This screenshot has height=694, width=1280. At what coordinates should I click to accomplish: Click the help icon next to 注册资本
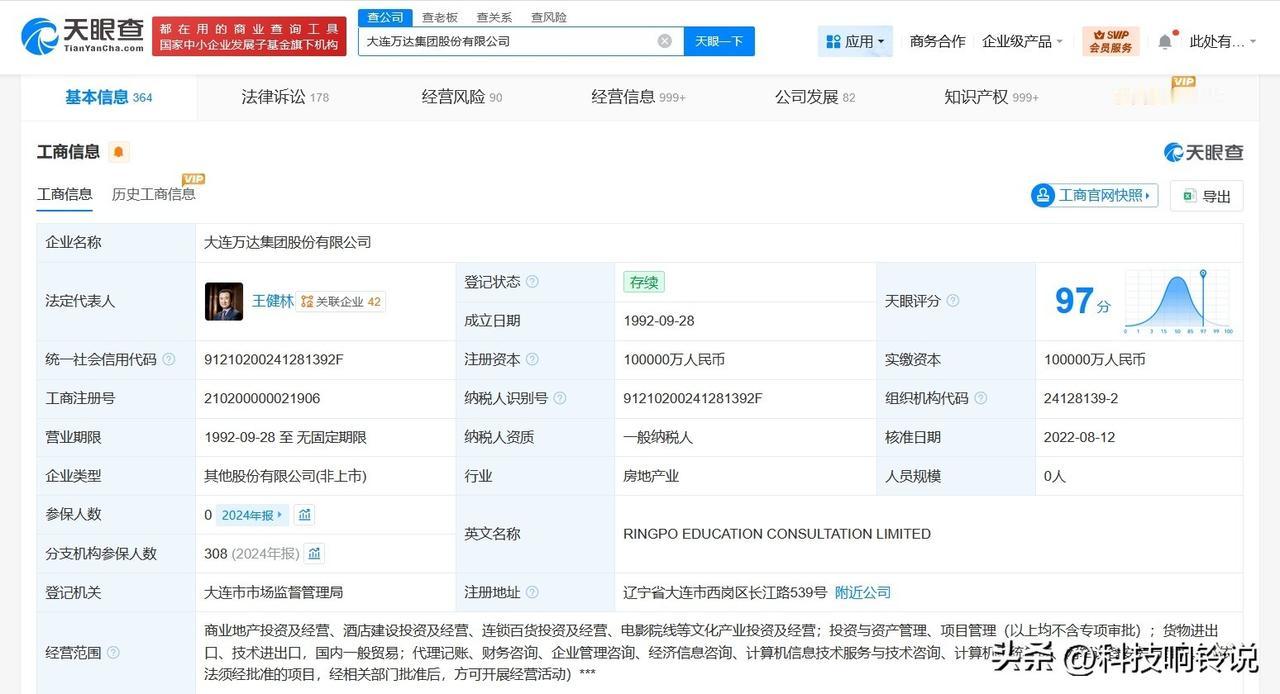[532, 360]
